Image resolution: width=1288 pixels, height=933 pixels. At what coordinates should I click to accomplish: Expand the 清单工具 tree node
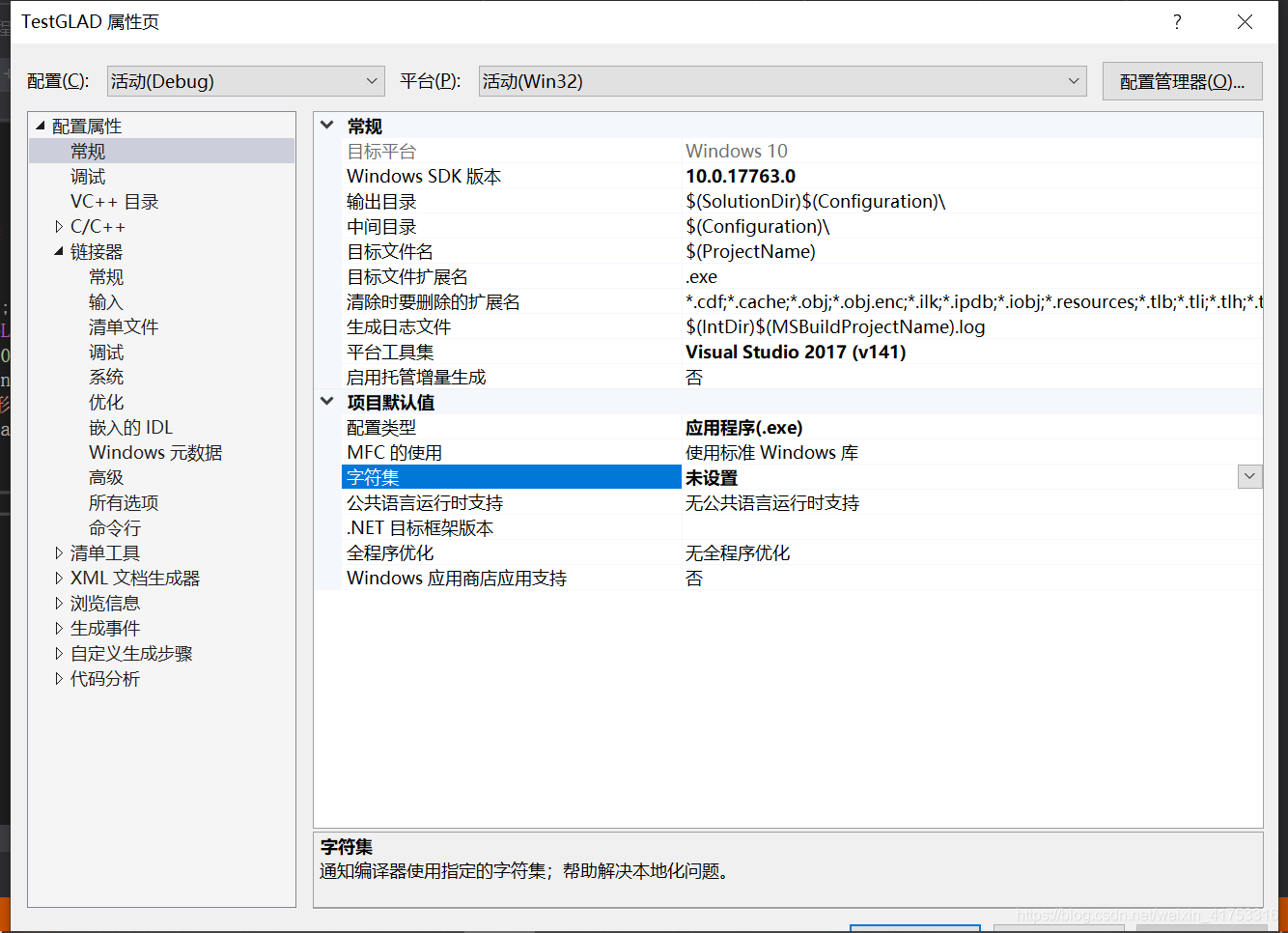tap(59, 551)
